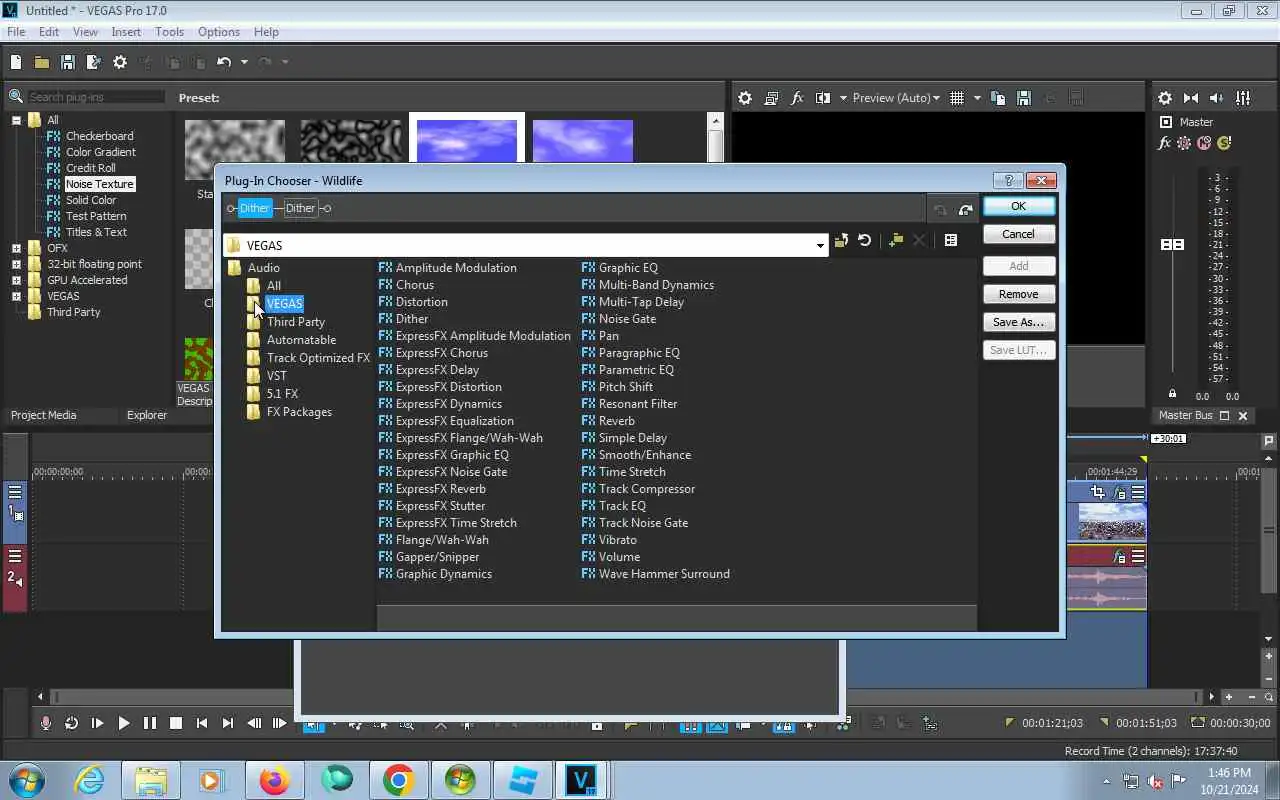Click the Open project folder icon

[x=42, y=62]
